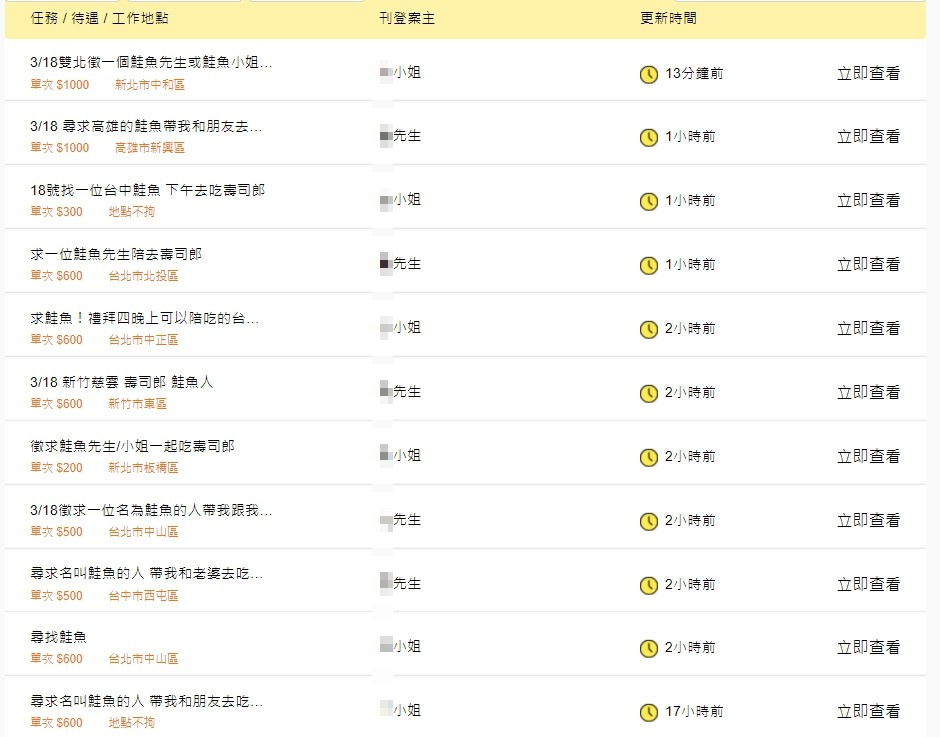
Task: Open 立即查看 for the 新北市中和區 task
Action: (868, 73)
